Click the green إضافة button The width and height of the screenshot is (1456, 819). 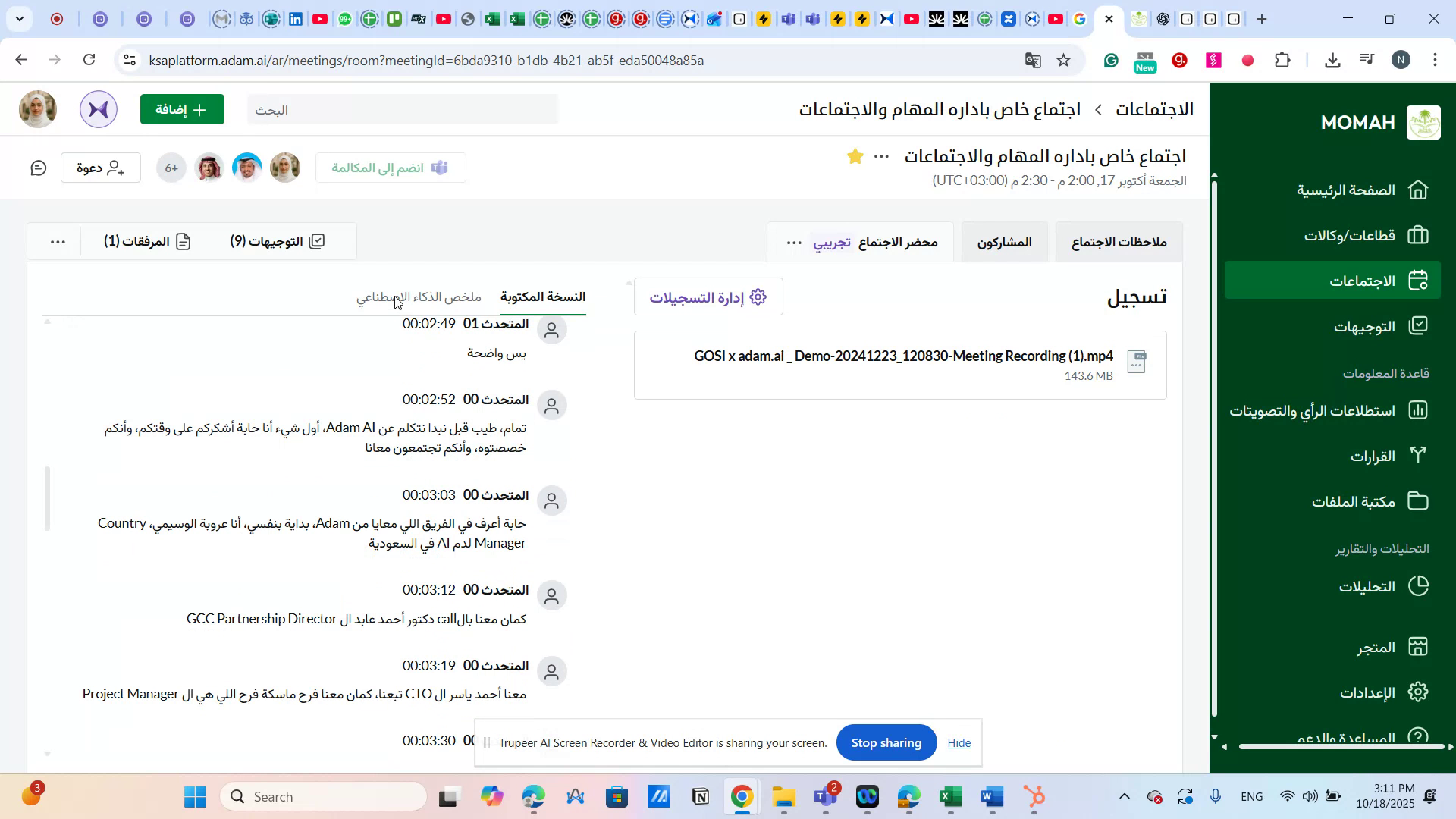(x=182, y=109)
